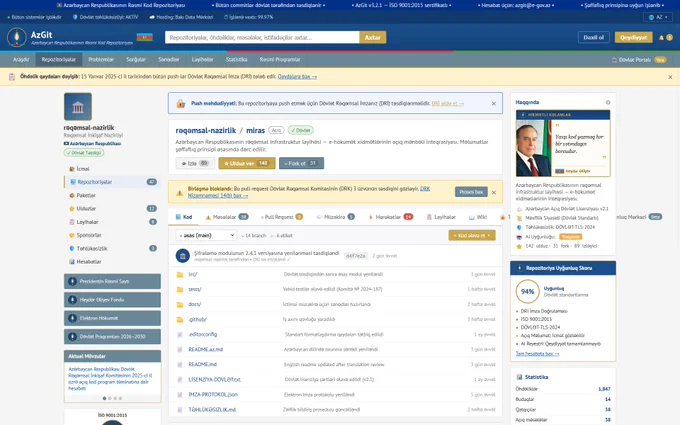Screen dimensions: 680x425
Task: Open the Statistika navigation item
Action: click(236, 59)
